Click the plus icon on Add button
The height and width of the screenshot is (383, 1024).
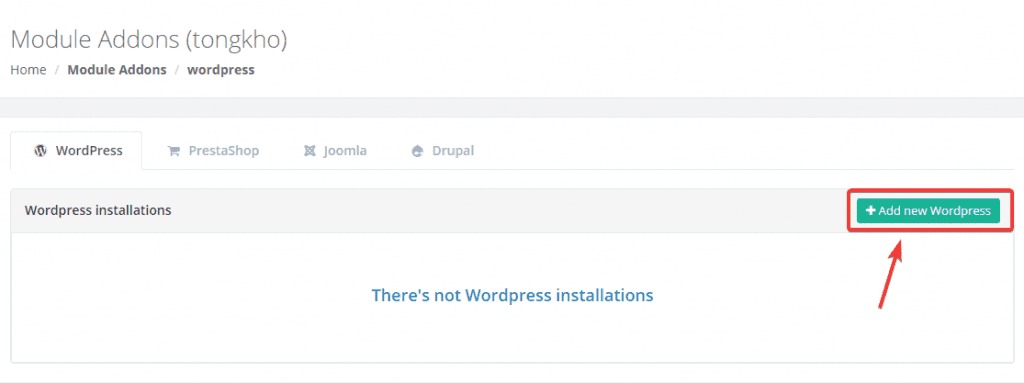click(870, 210)
